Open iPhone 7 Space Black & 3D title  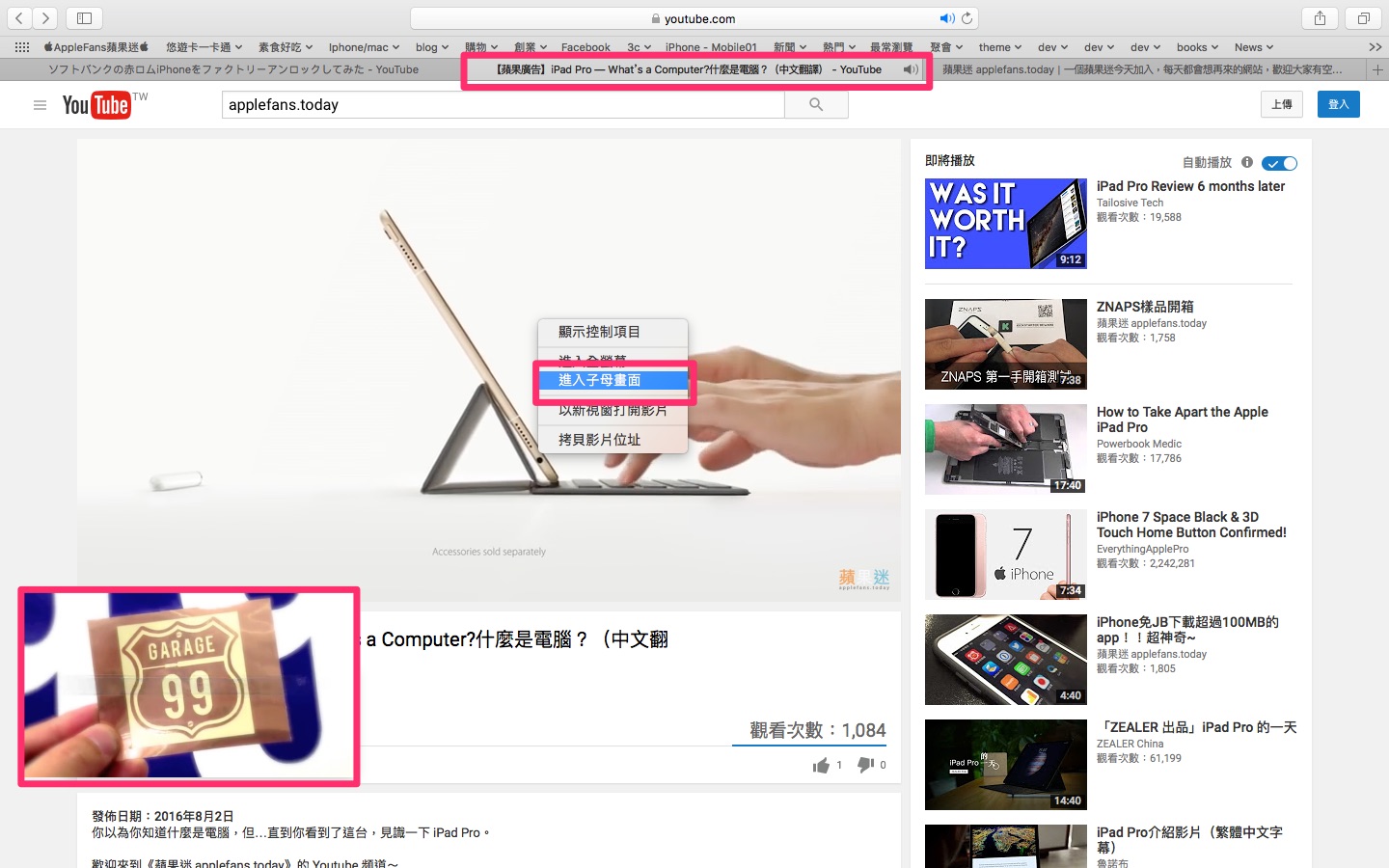(1191, 525)
